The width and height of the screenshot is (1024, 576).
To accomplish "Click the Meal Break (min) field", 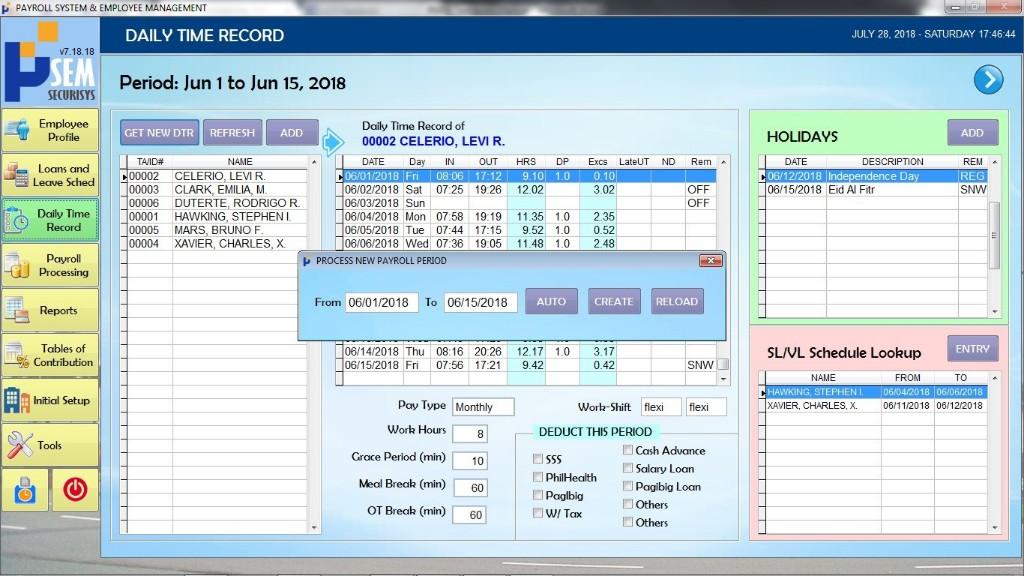I will click(x=469, y=488).
